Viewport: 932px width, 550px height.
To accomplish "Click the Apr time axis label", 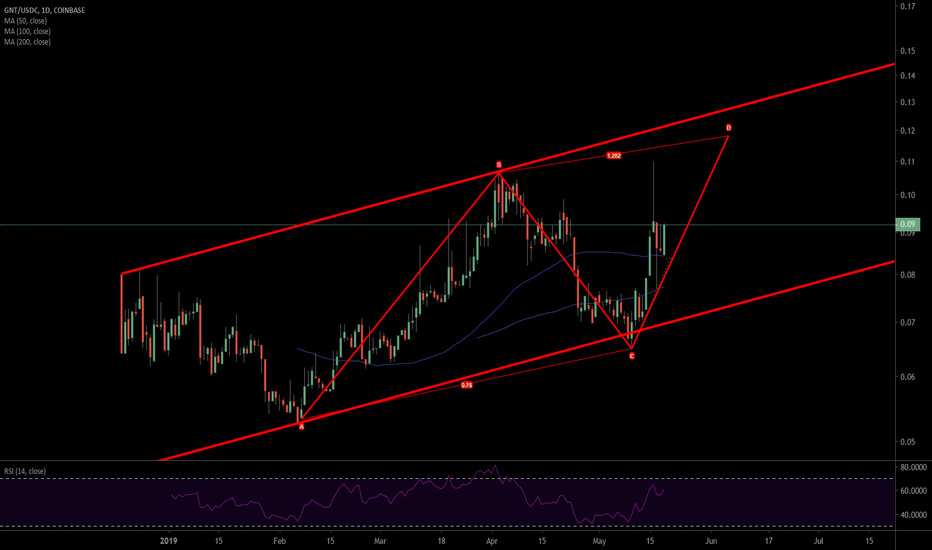I will click(x=492, y=541).
